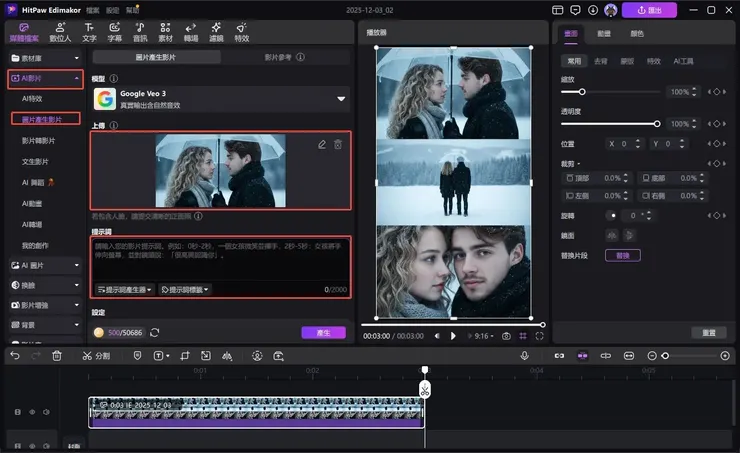Zoom out the timeline with minus icon

point(652,356)
